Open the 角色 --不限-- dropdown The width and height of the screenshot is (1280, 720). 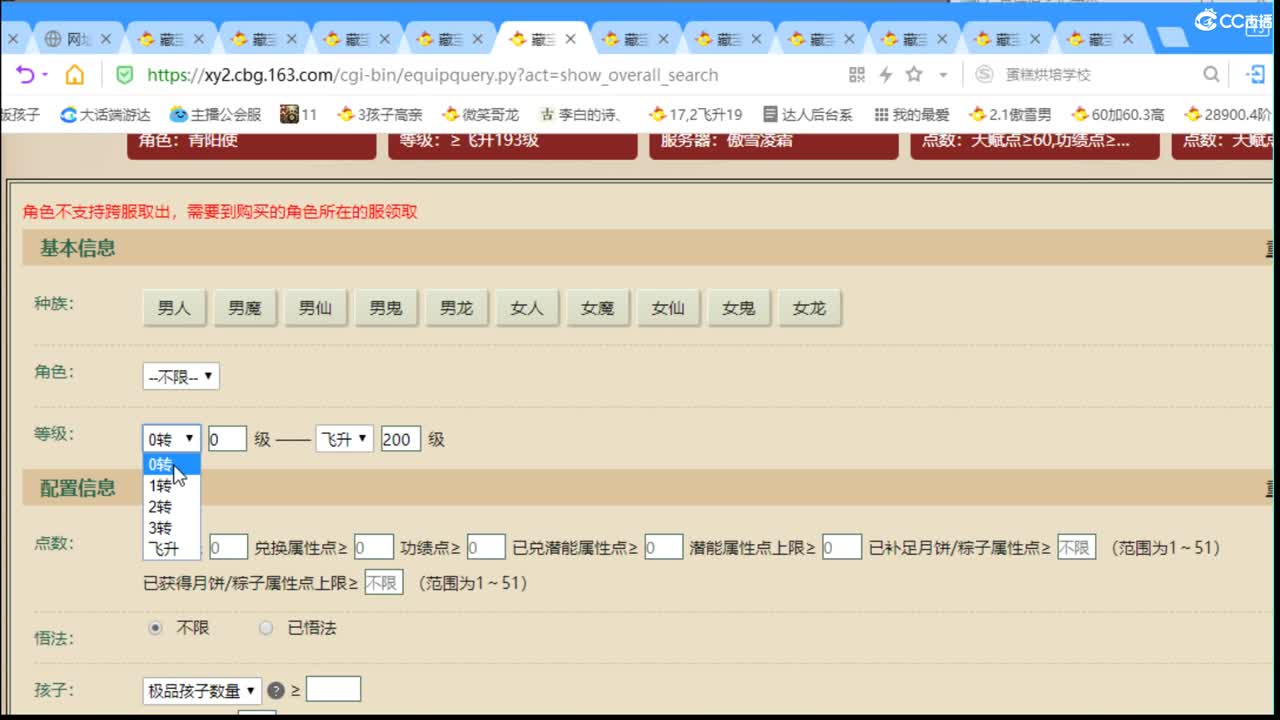[181, 377]
